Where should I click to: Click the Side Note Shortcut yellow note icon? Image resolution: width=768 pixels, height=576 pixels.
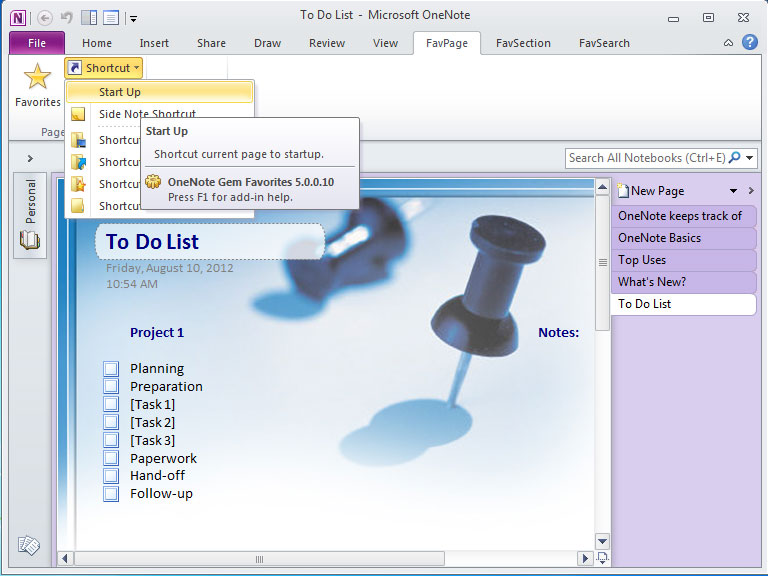pyautogui.click(x=78, y=114)
